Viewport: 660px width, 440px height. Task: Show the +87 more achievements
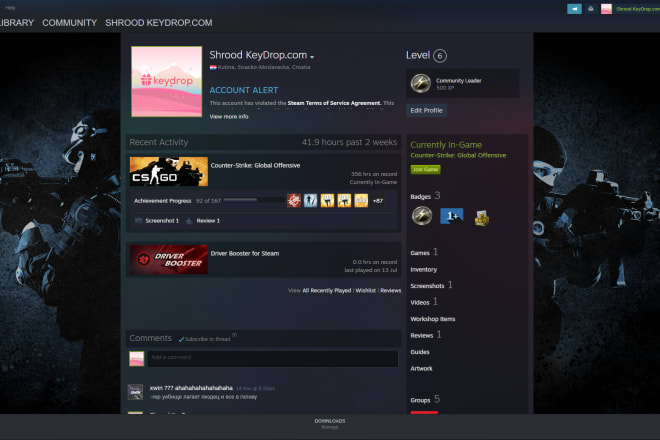coord(378,201)
